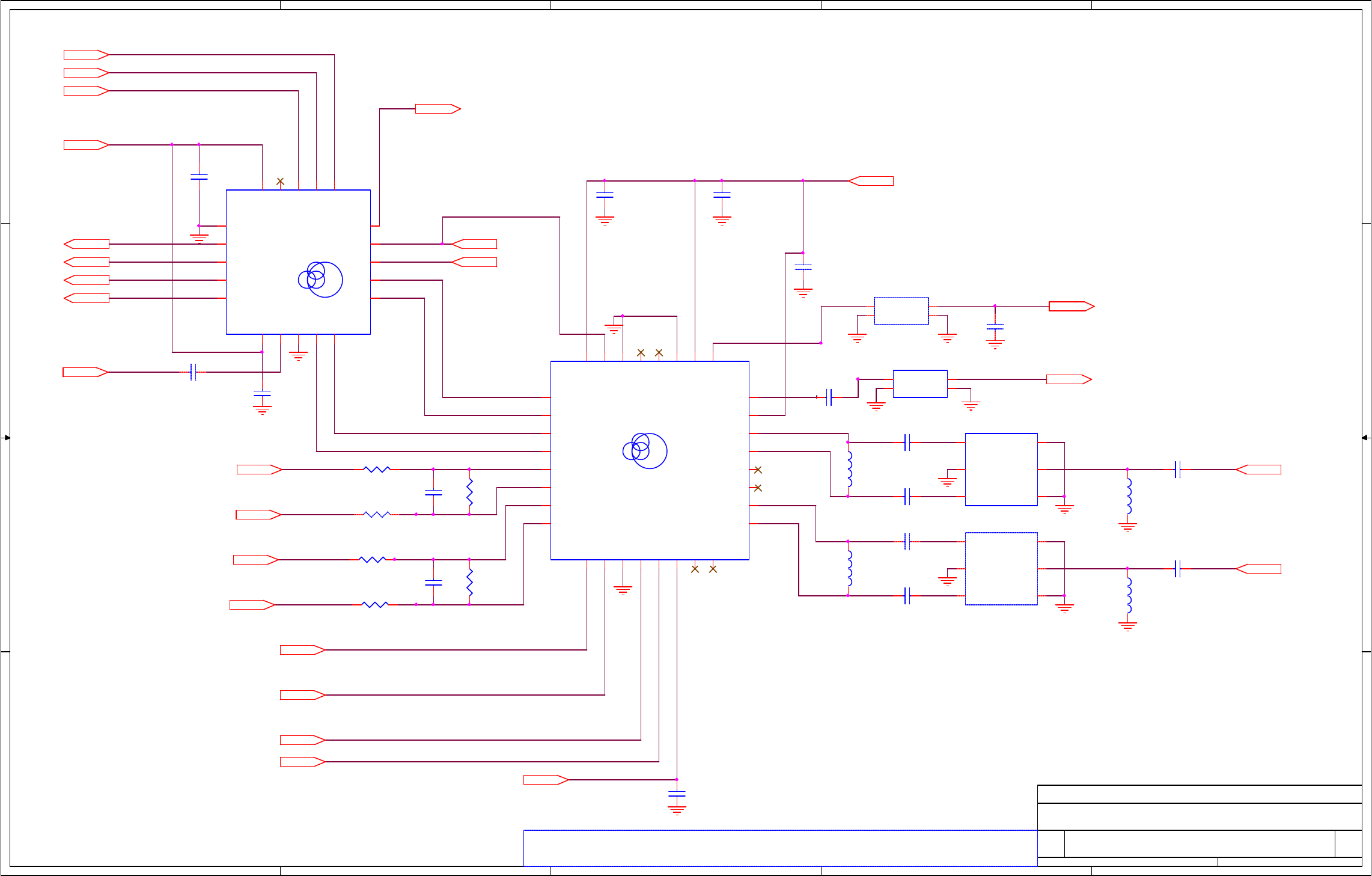Select the output port wired from the small IC's right side

point(438,109)
